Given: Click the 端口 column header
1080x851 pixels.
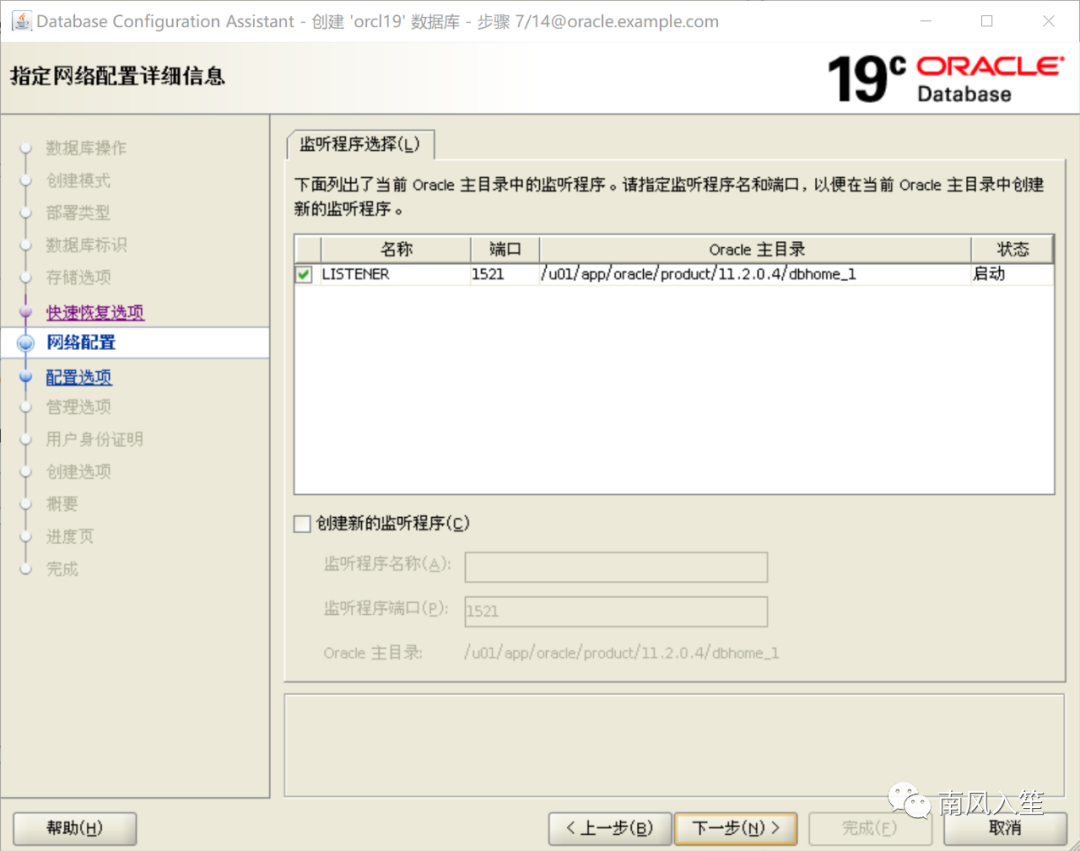Looking at the screenshot, I should coord(505,249).
